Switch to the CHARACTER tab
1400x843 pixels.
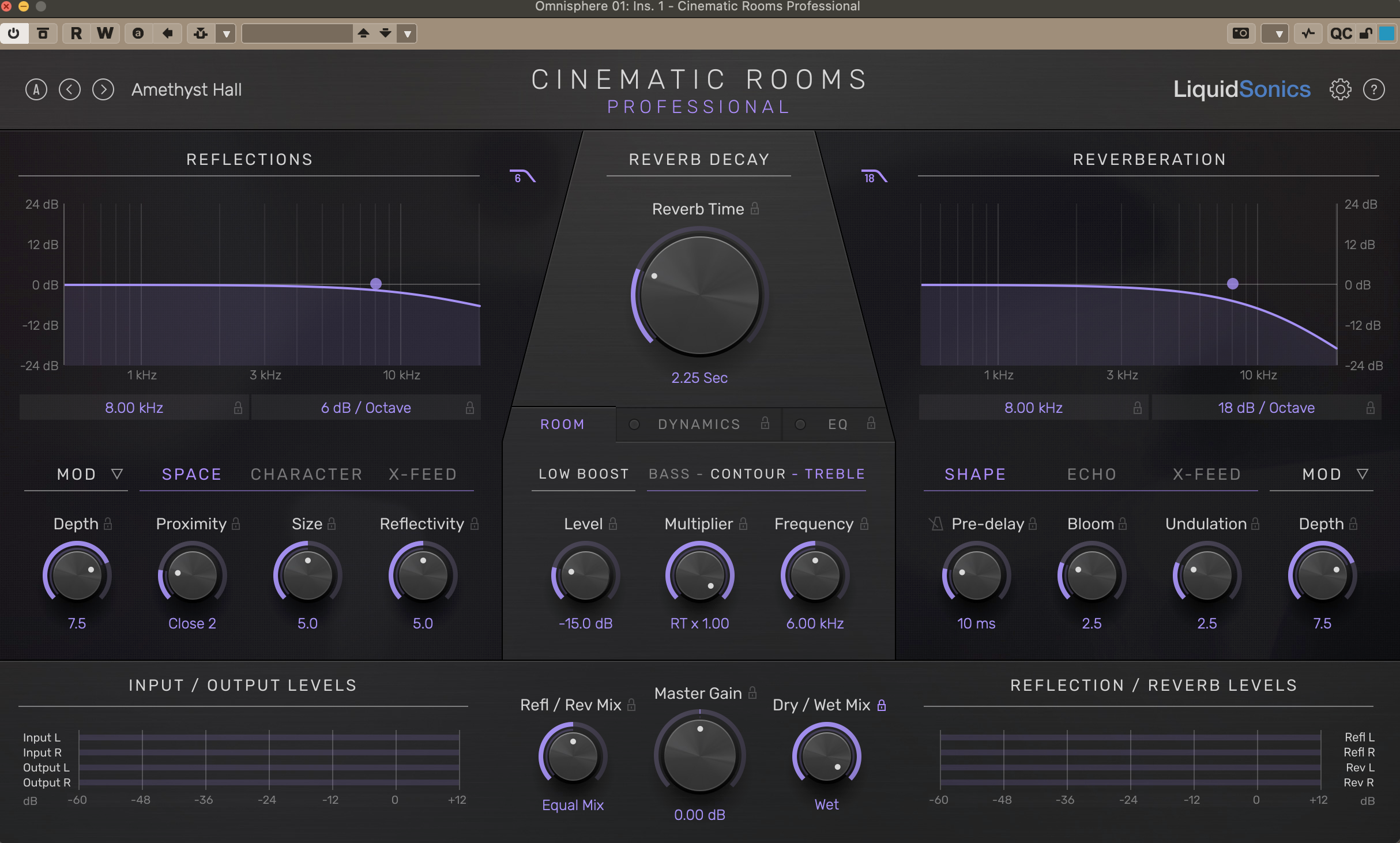[307, 474]
